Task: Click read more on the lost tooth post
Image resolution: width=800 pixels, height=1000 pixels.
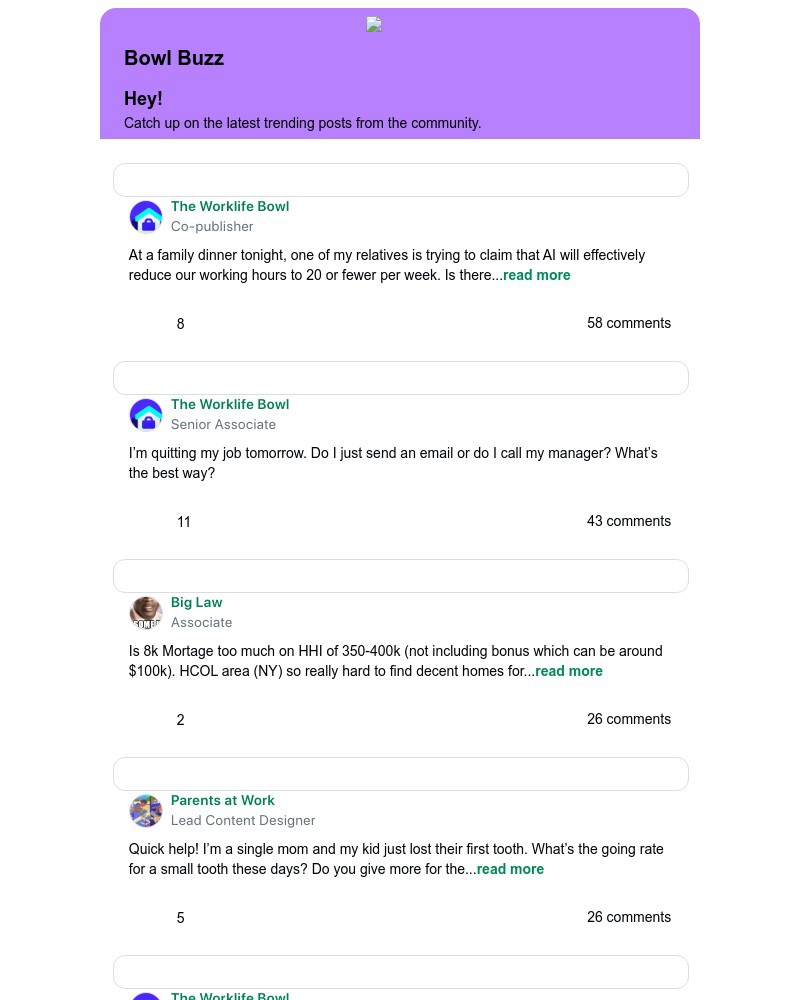Action: [x=510, y=870]
